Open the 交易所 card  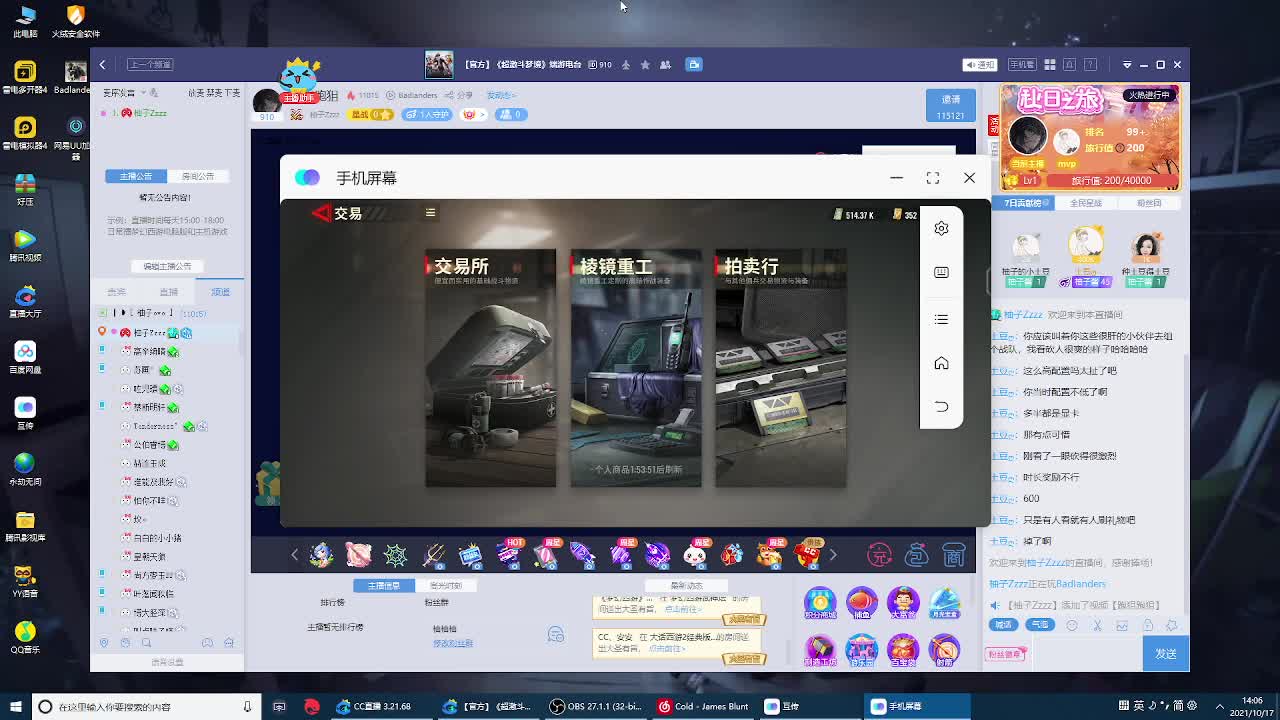(490, 368)
